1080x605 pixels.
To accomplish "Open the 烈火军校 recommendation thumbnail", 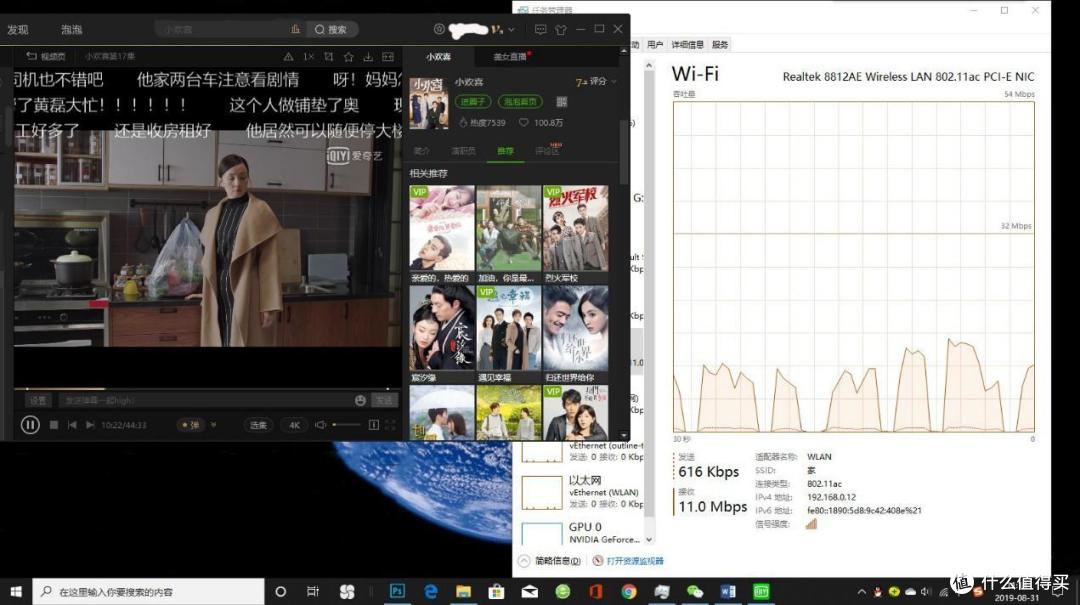I will (576, 228).
